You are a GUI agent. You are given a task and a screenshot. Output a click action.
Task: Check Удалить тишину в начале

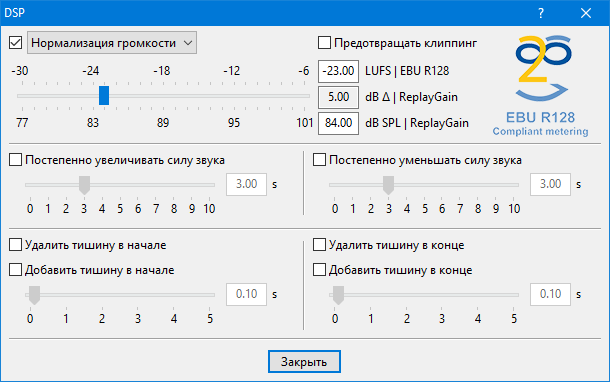click(16, 245)
